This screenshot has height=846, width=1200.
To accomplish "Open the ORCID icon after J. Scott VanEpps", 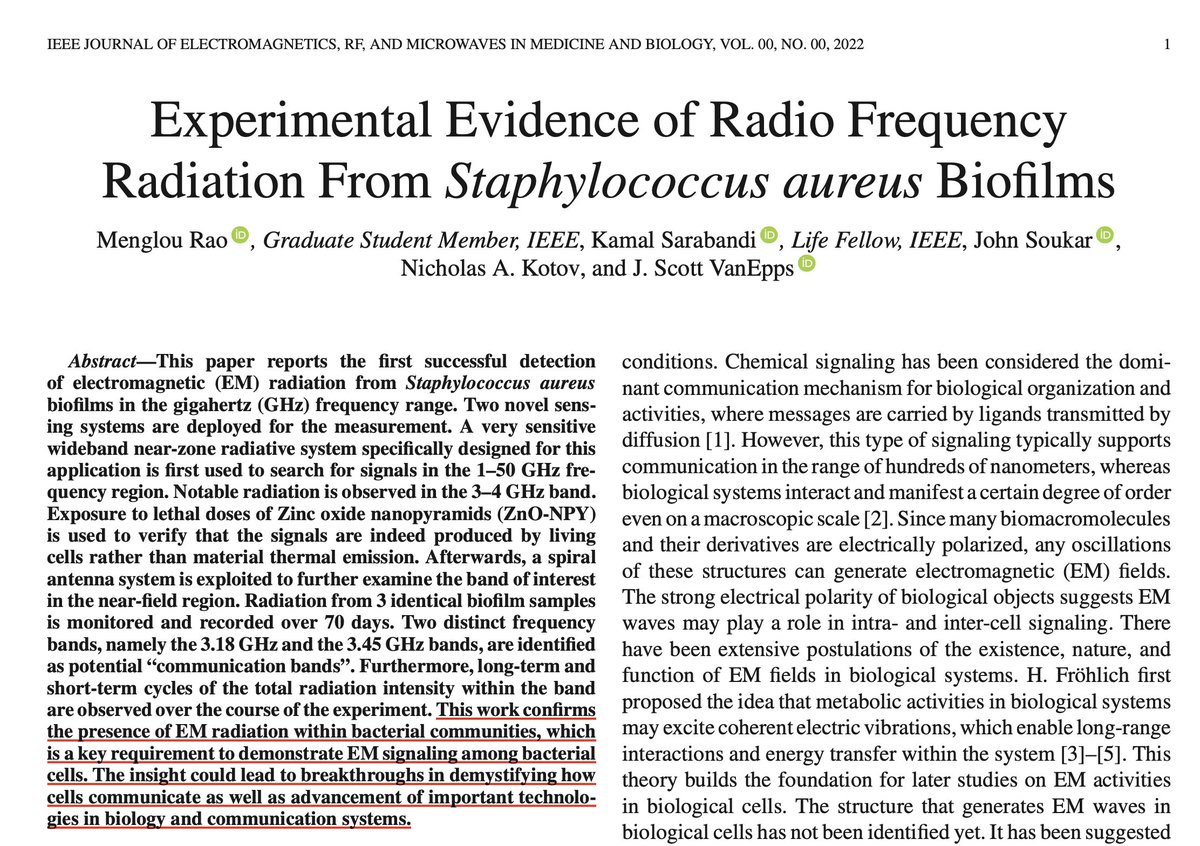I will pos(807,265).
